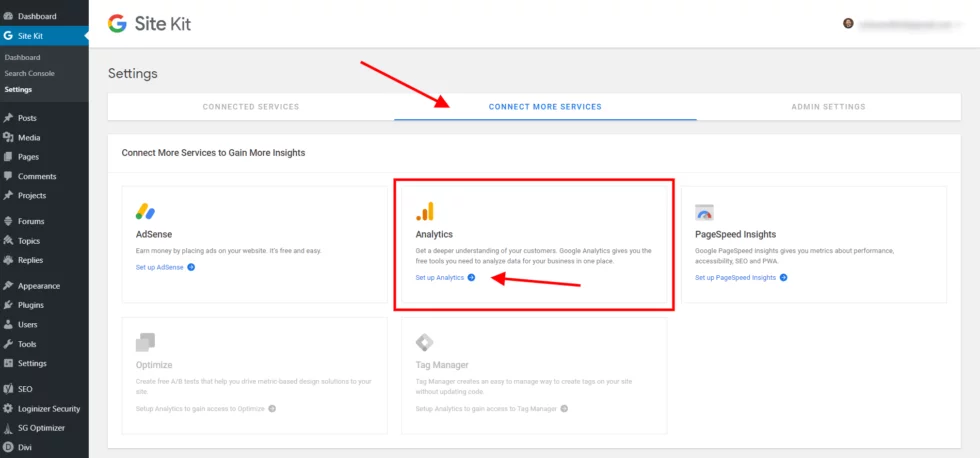Click the arrow icon beside Set up Analytics
Image resolution: width=980 pixels, height=458 pixels.
pyautogui.click(x=471, y=277)
